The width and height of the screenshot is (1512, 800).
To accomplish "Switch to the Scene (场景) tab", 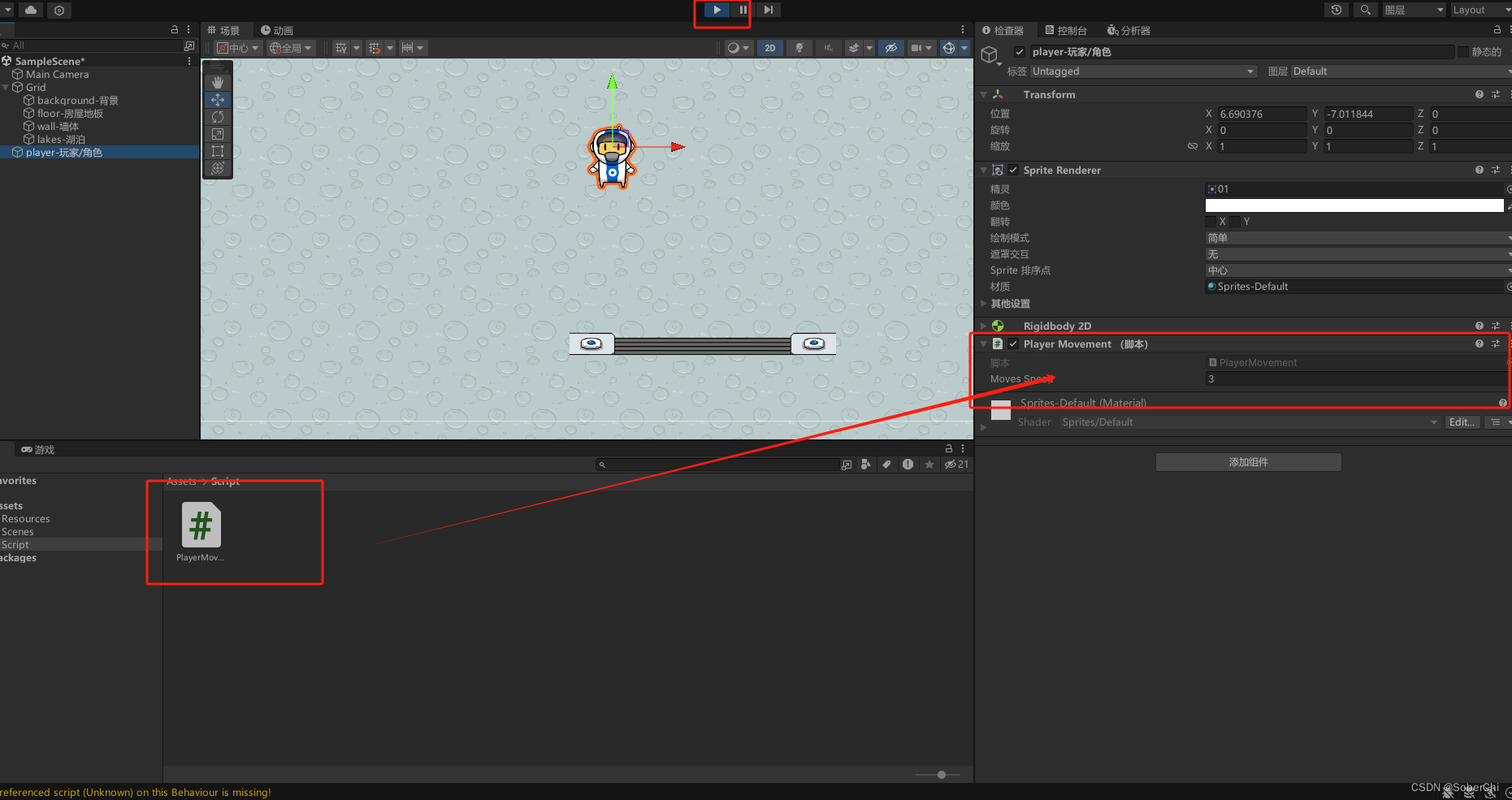I will (224, 30).
